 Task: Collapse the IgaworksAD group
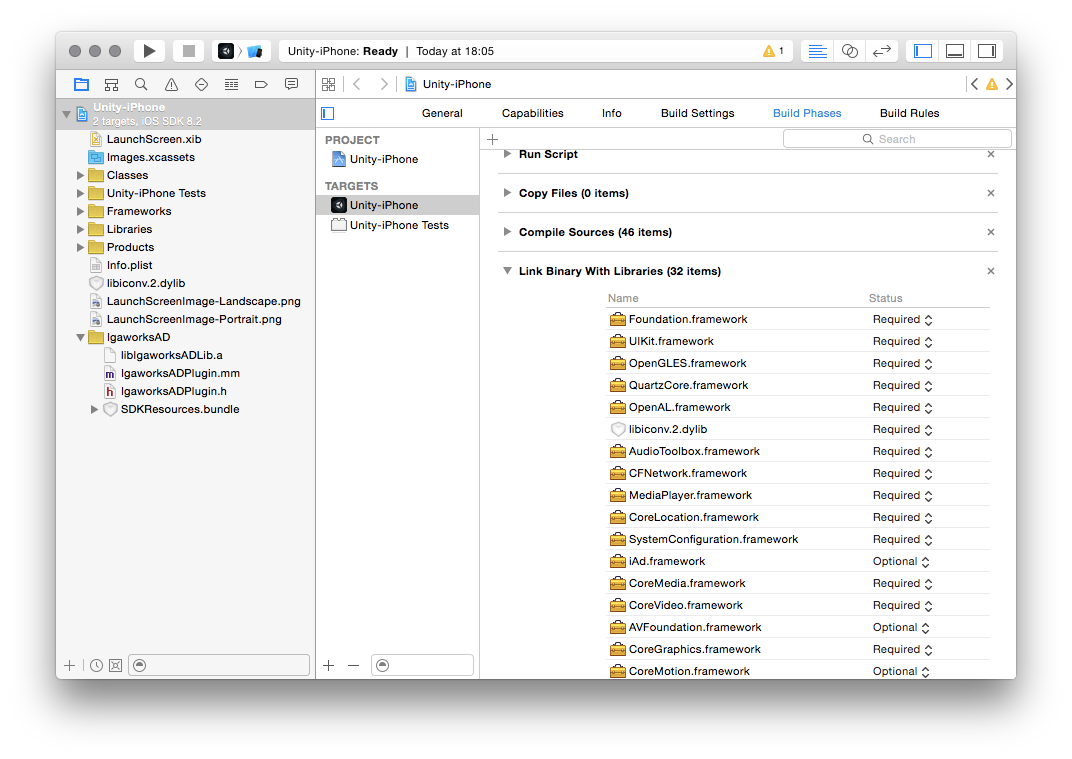pyautogui.click(x=80, y=337)
